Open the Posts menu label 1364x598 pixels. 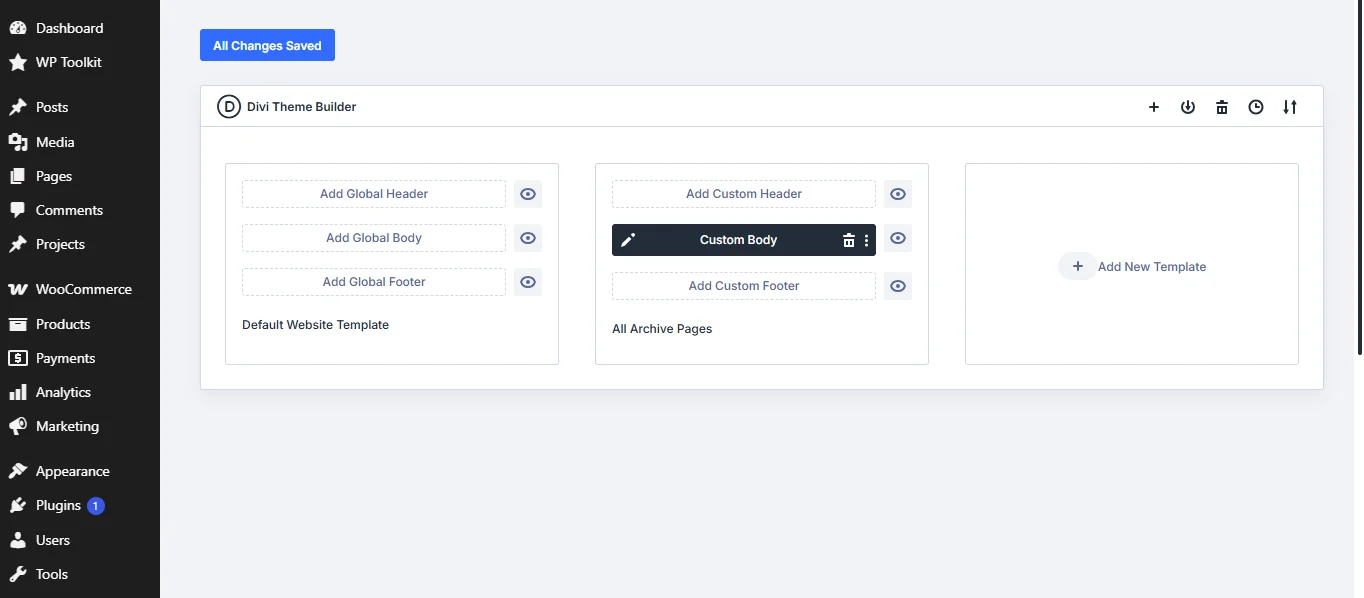click(52, 107)
